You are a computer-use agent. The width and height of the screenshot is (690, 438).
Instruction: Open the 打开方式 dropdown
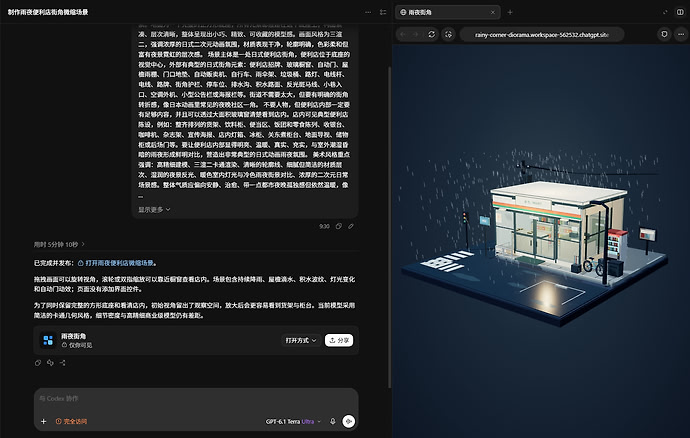(301, 340)
